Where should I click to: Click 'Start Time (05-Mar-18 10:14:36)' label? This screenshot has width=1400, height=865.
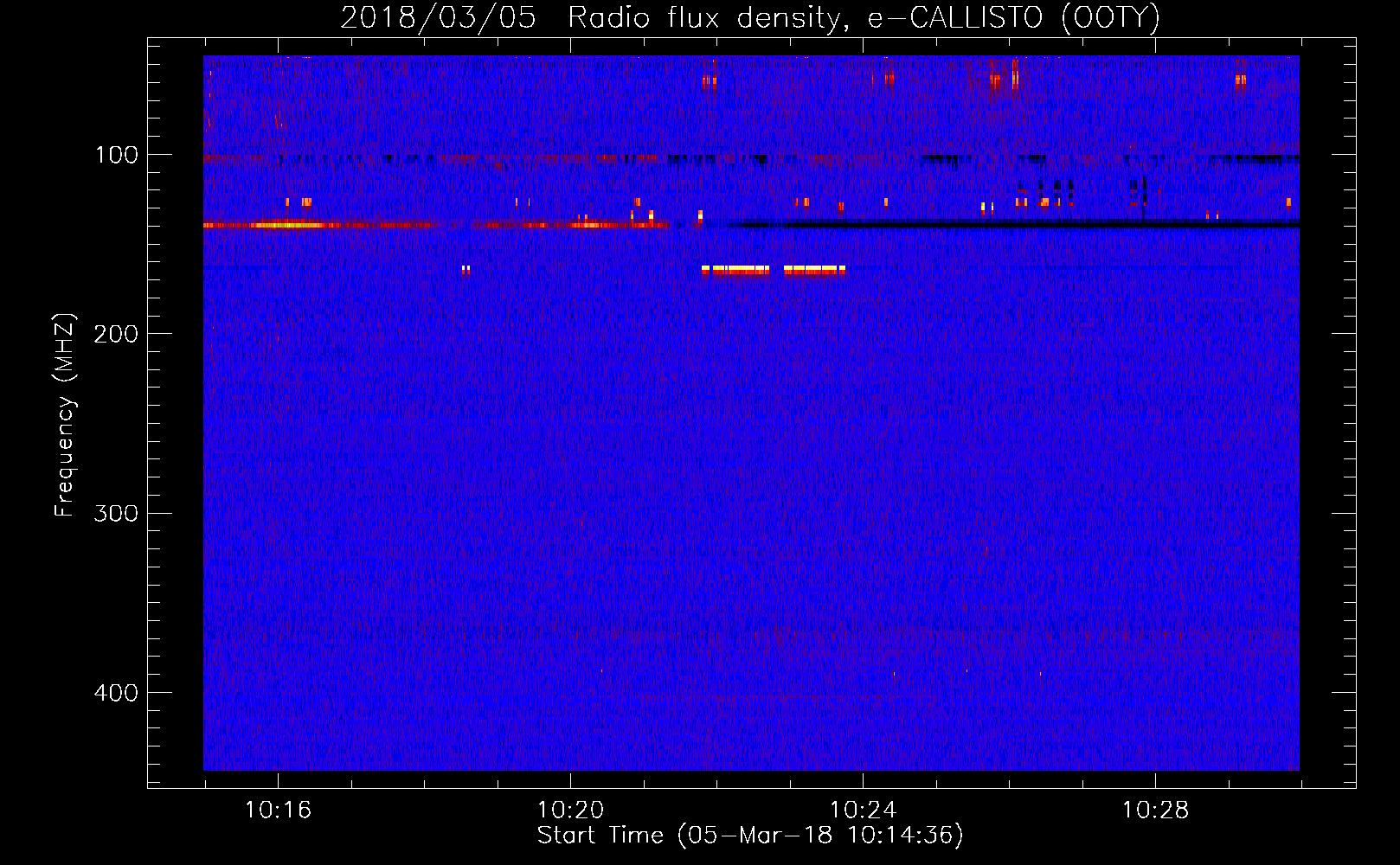(750, 836)
